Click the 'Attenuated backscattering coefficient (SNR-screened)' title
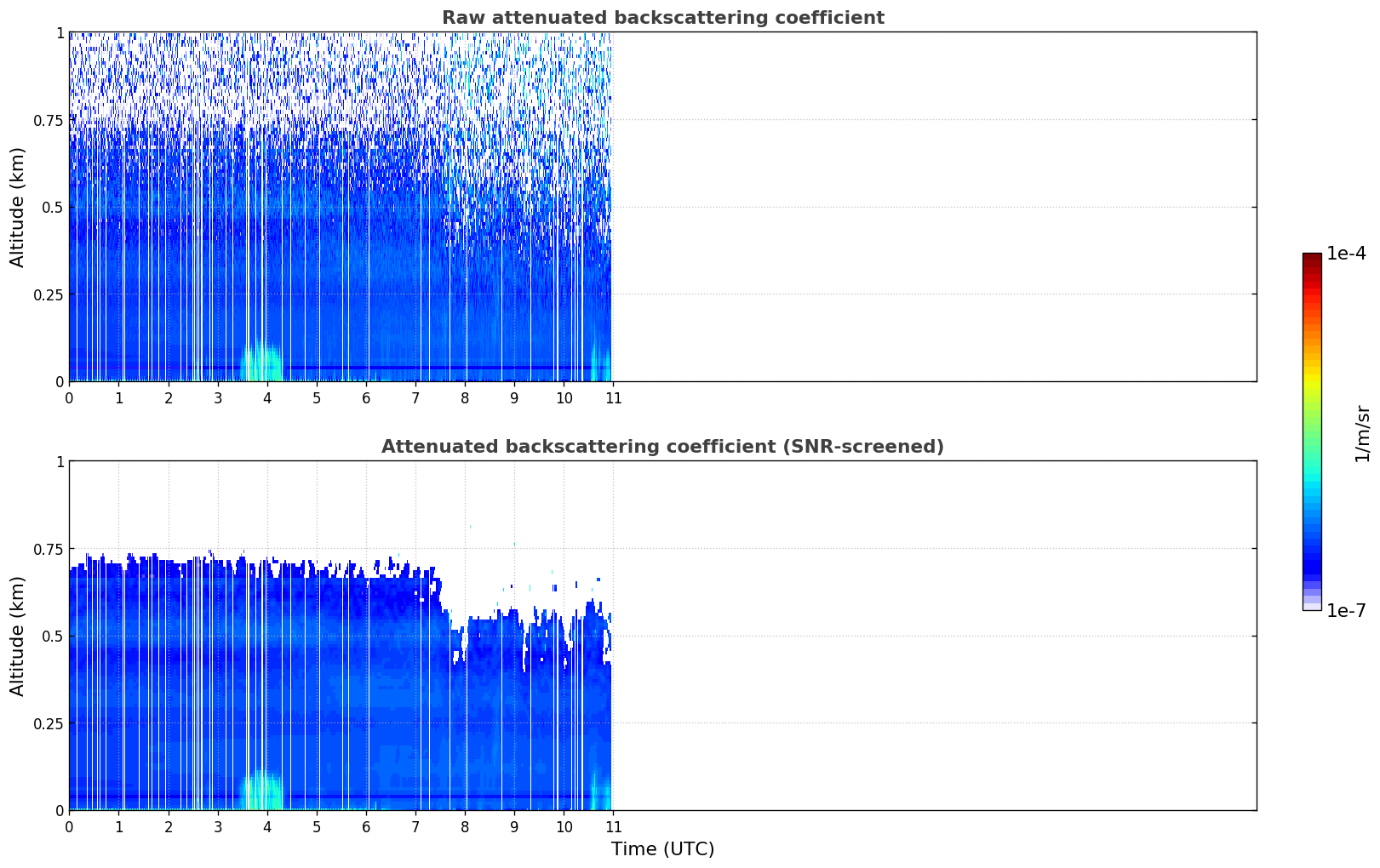 pos(662,447)
